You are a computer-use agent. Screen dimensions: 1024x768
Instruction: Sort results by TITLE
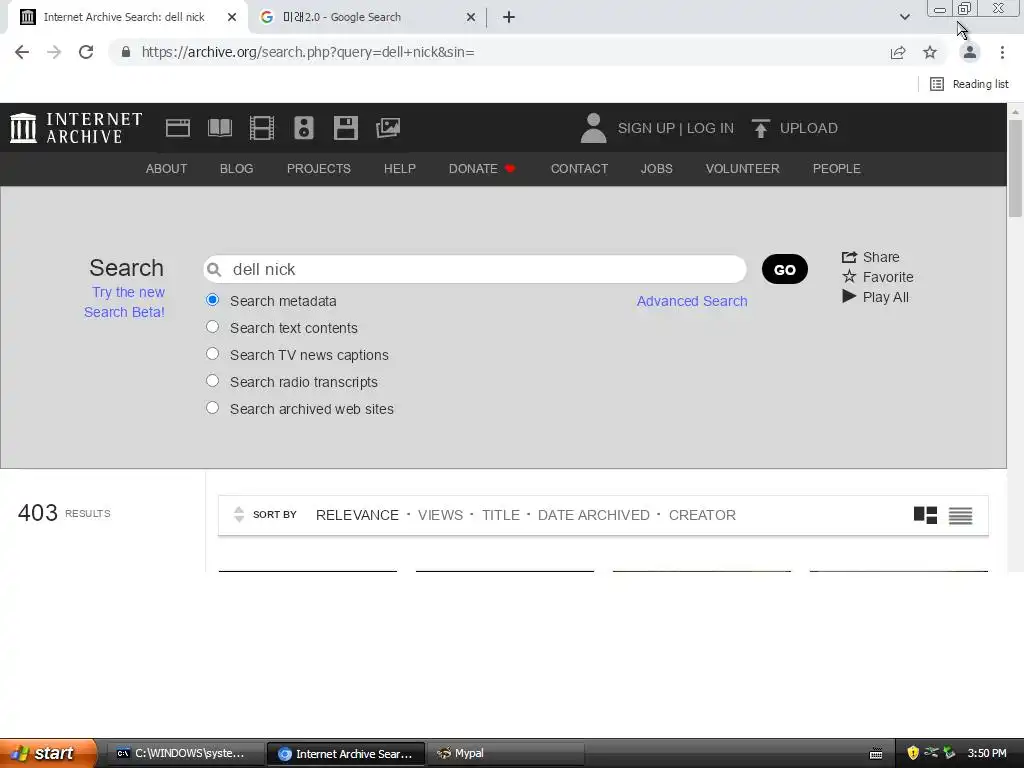point(501,515)
